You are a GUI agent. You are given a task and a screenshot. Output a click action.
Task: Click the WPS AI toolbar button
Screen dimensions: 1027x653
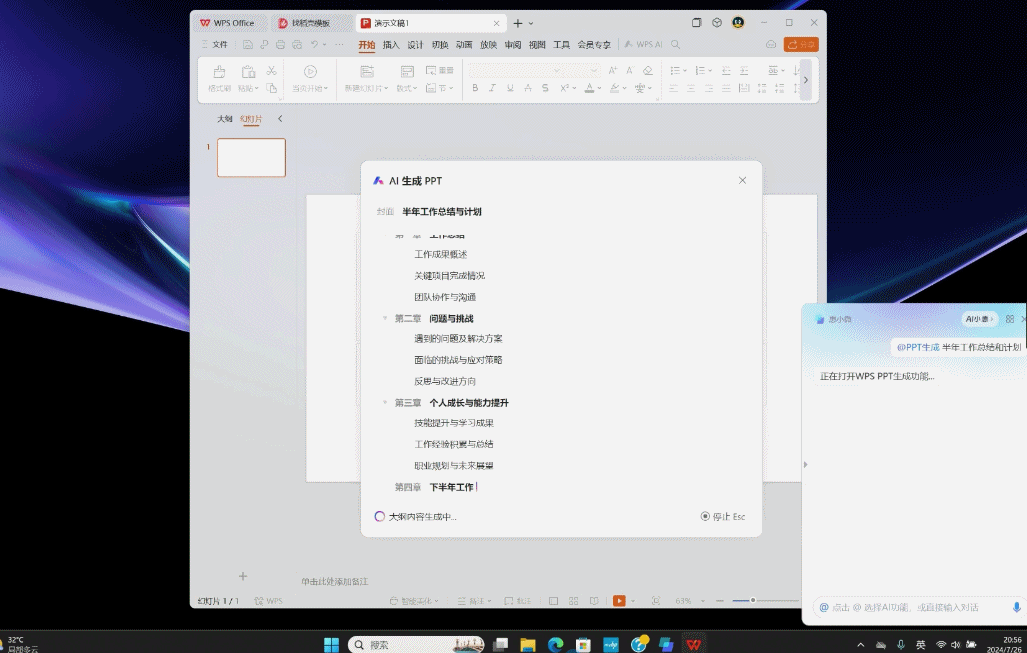point(643,45)
